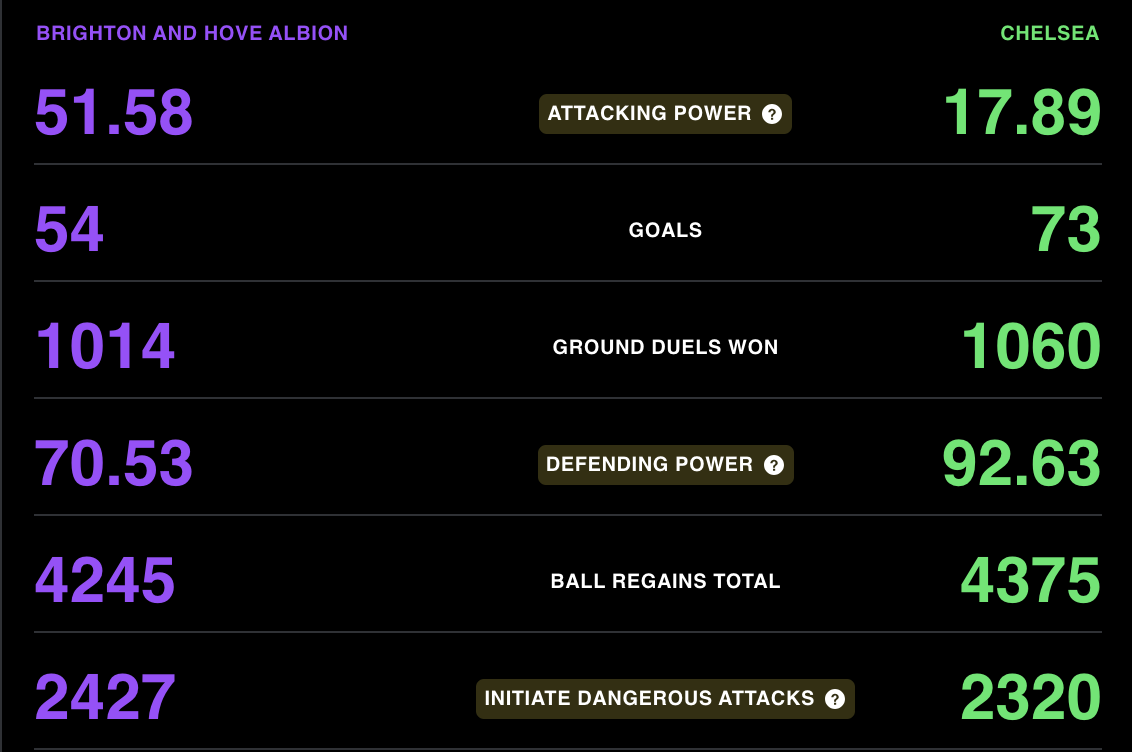
Task: Click the BALL REGAINS TOTAL stat label
Action: point(665,581)
